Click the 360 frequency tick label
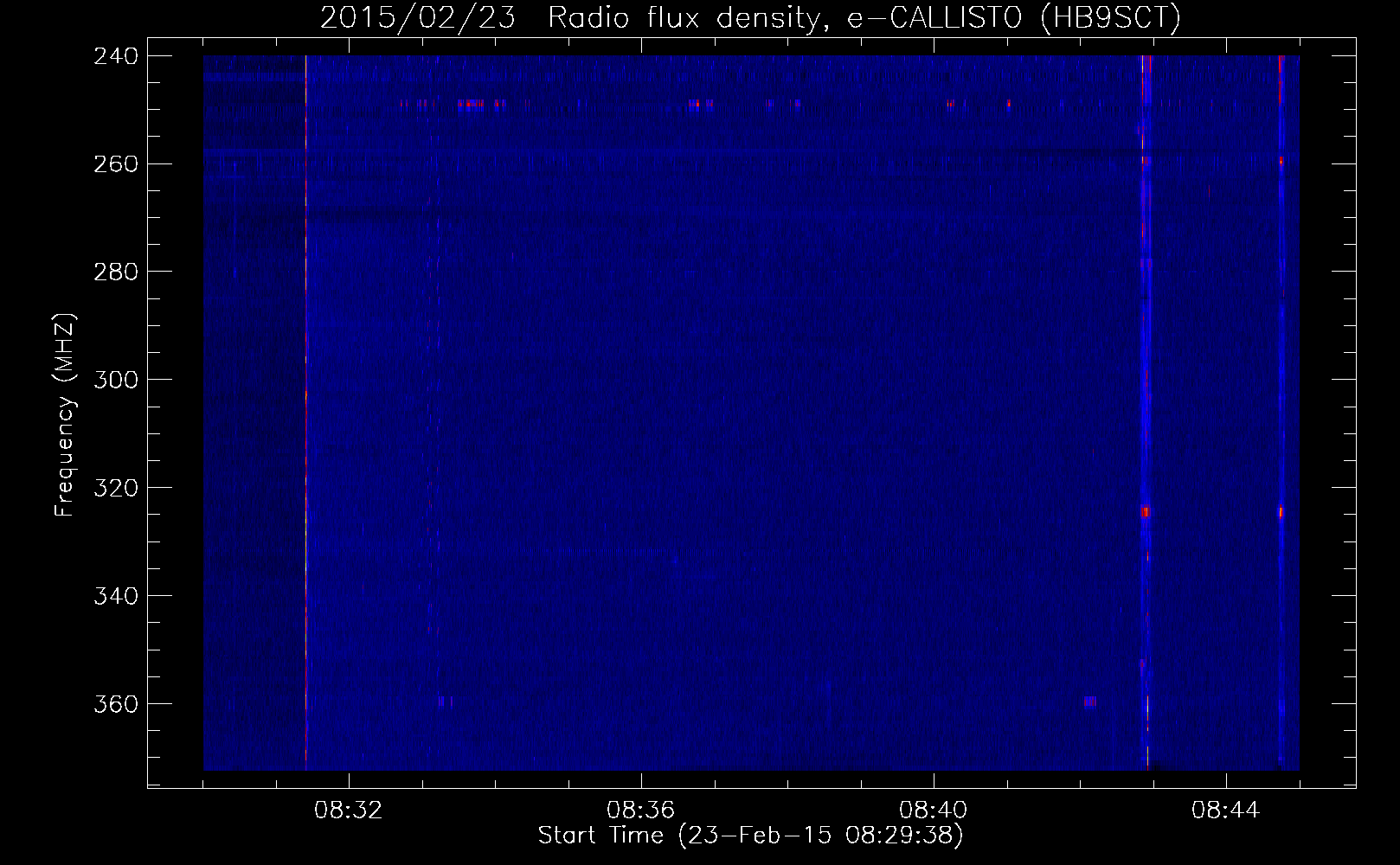 116,704
